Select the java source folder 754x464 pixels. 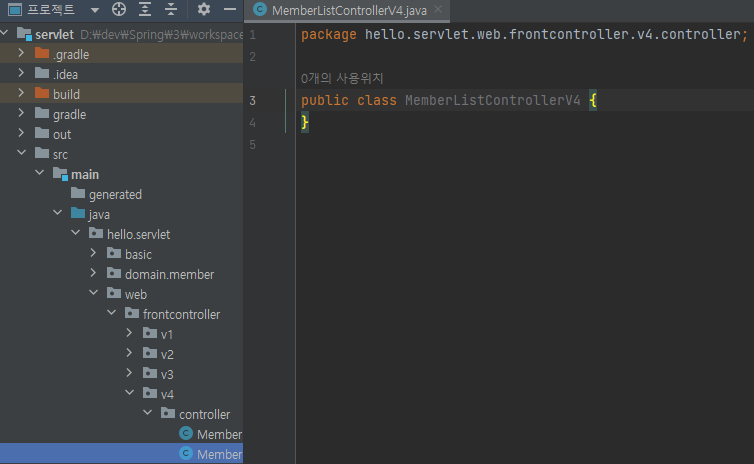pos(121,214)
